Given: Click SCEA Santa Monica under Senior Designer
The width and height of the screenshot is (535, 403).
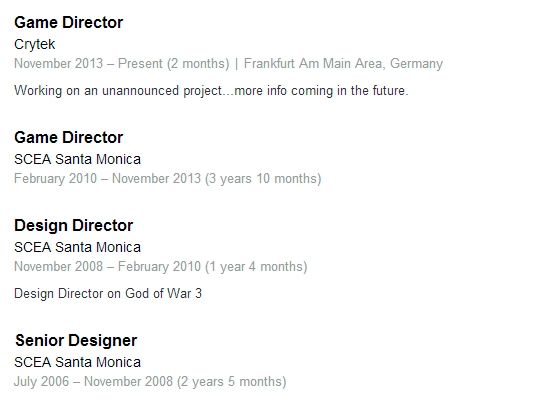Looking at the screenshot, I should click(x=77, y=362).
